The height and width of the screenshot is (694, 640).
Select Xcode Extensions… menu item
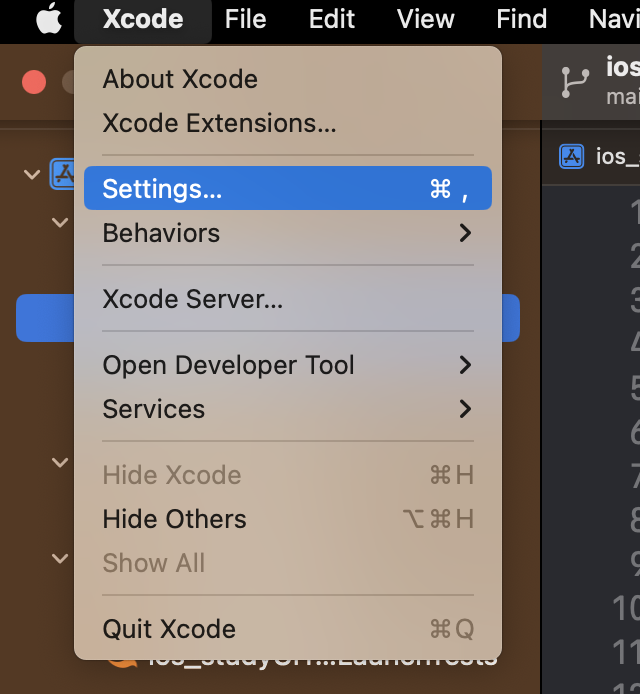(x=219, y=123)
